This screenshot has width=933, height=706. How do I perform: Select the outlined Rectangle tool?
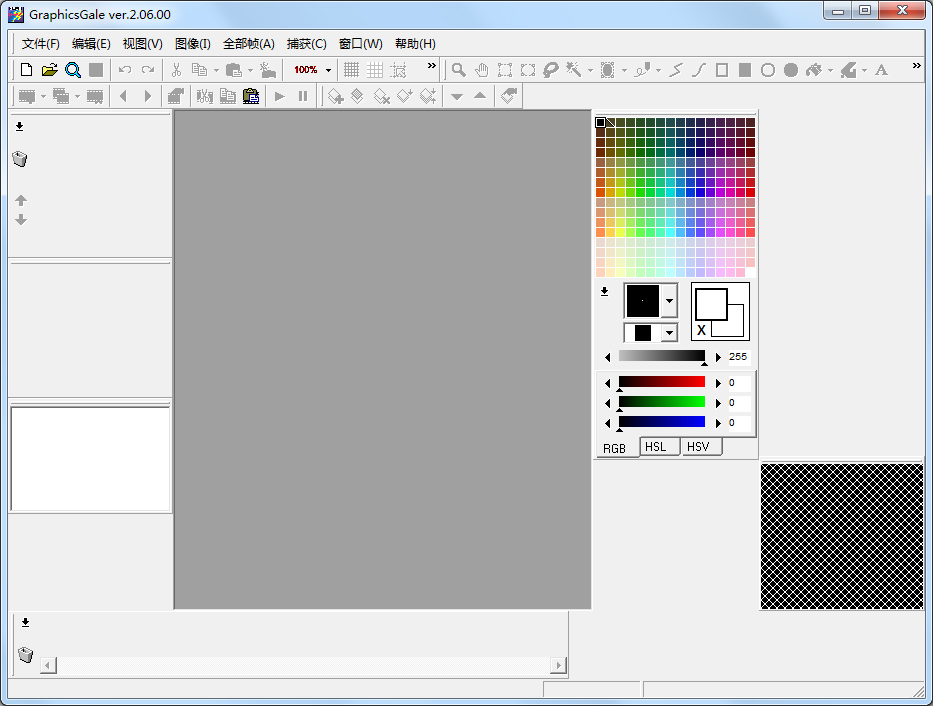[x=722, y=70]
